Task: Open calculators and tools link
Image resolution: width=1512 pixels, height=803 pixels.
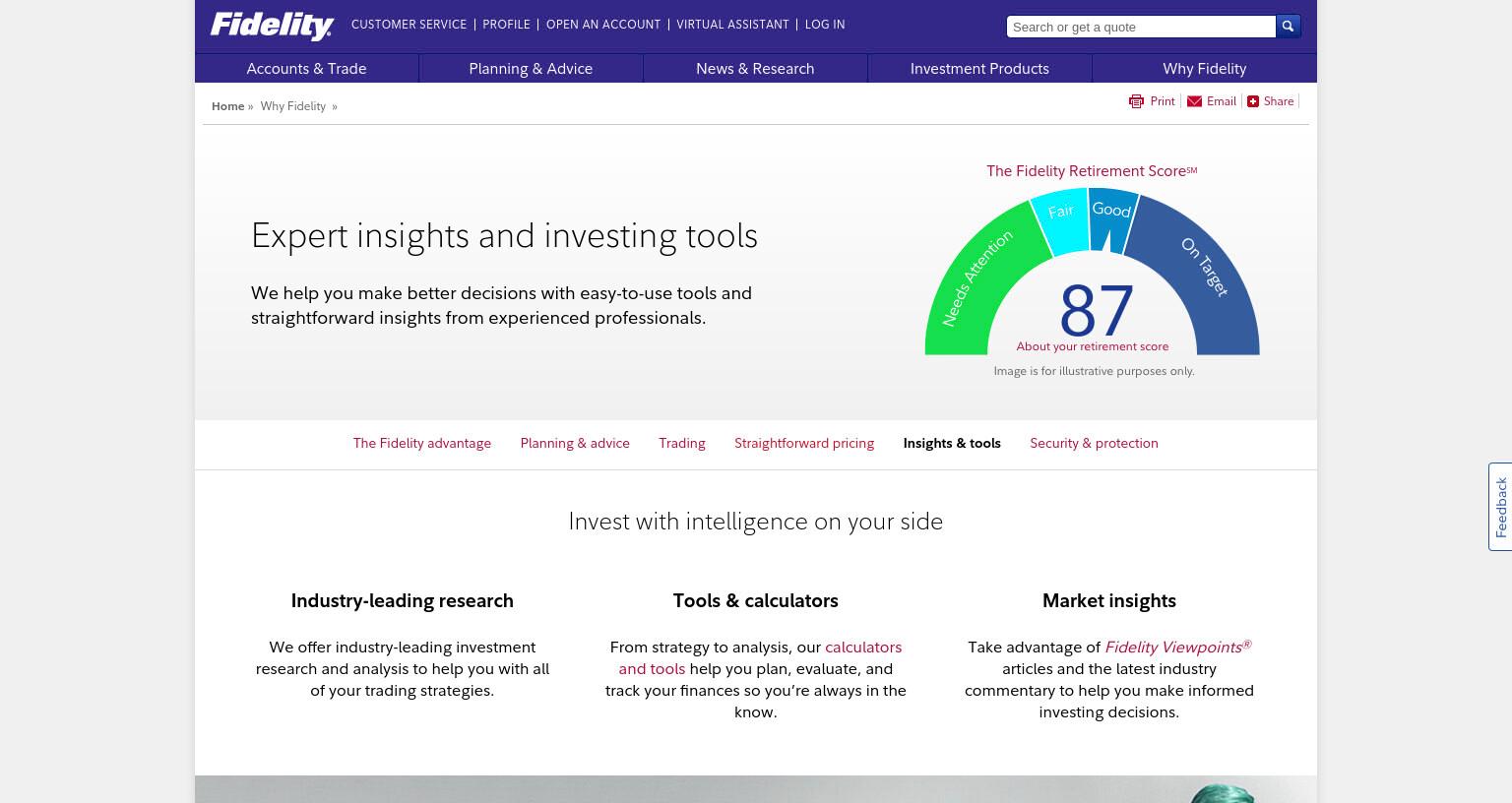Action: pyautogui.click(x=863, y=648)
